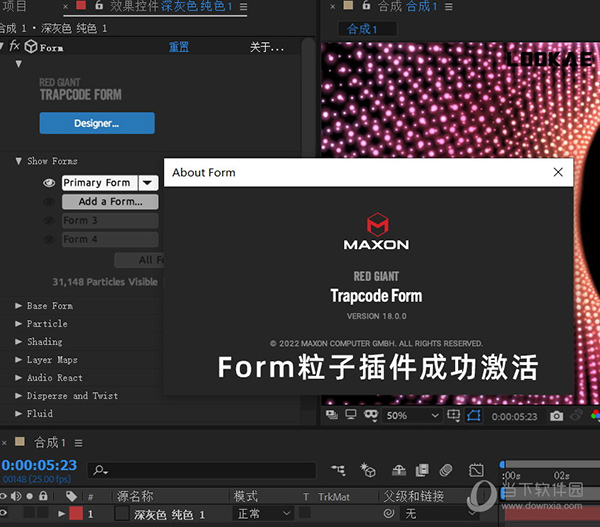Toggle visibility eye next to Form 3
The image size is (600, 527).
[x=49, y=220]
